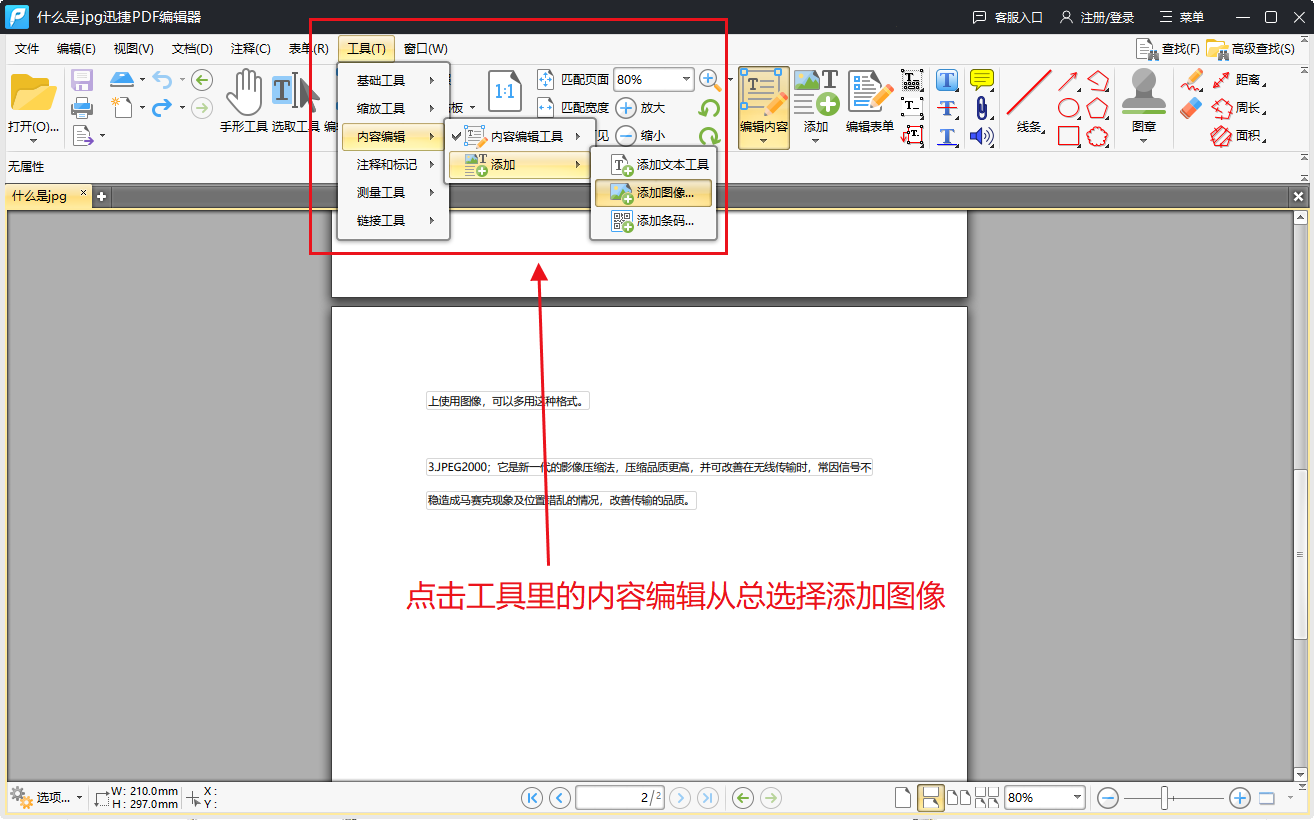The height and width of the screenshot is (820, 1315).
Task: Open the status bar 80% zoom dropdown
Action: click(1077, 797)
